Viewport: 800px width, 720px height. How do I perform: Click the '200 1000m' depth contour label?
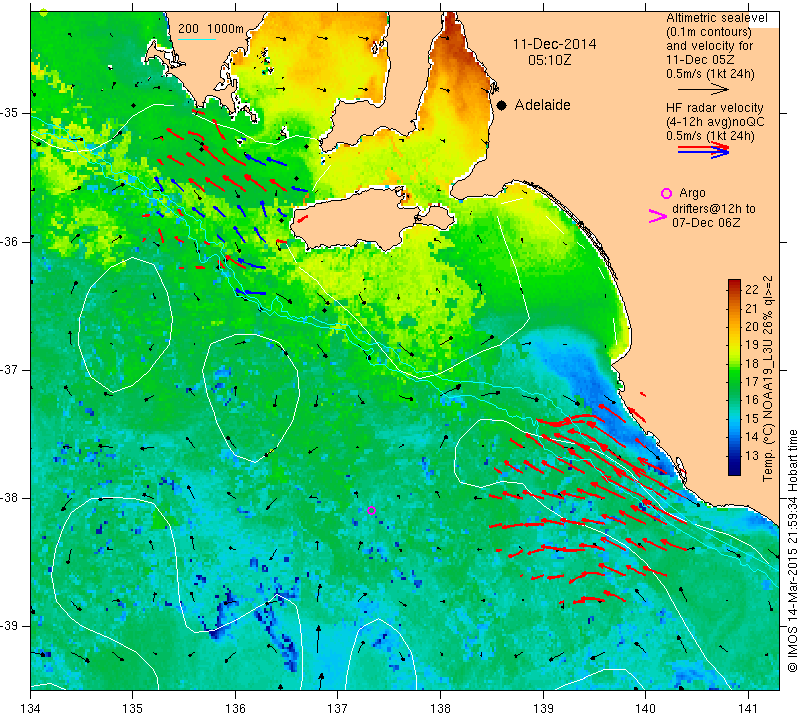point(211,29)
